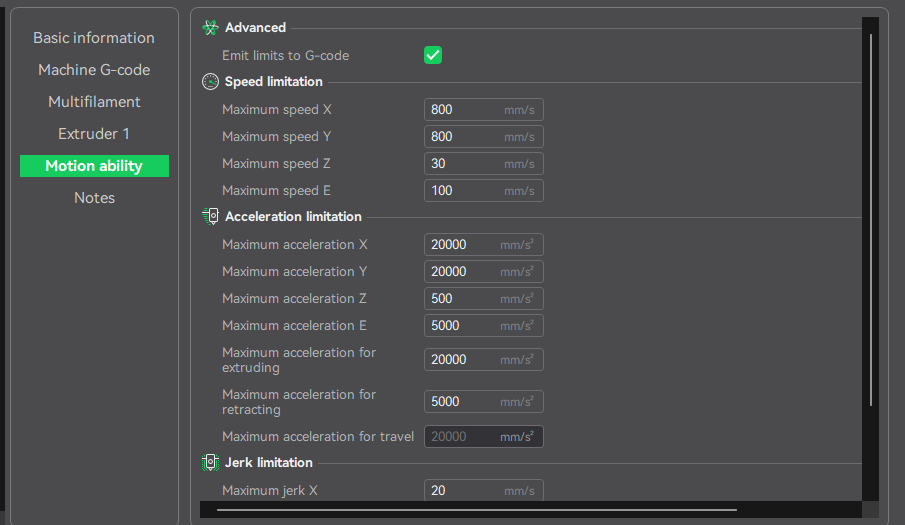Select the Multifilament tab

(94, 102)
